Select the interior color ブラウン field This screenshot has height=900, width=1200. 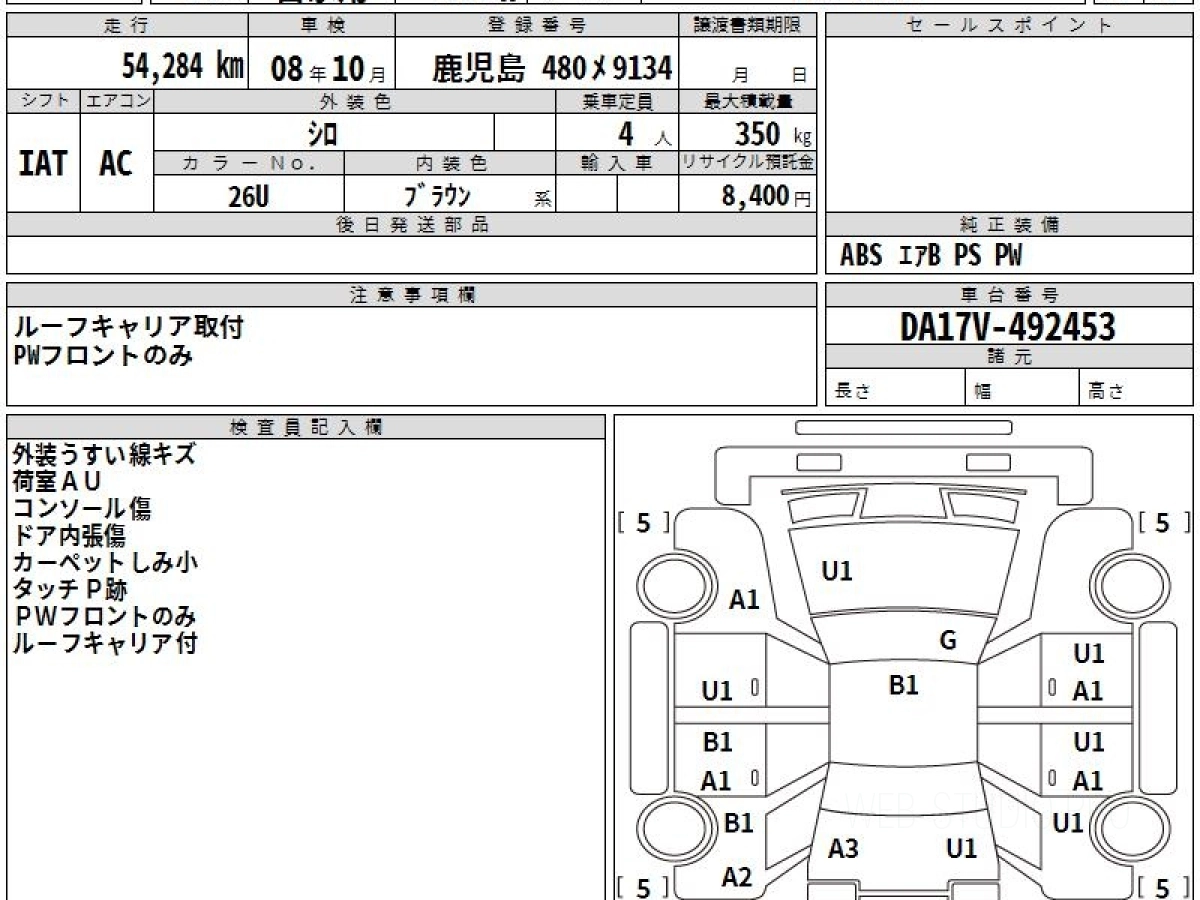436,196
